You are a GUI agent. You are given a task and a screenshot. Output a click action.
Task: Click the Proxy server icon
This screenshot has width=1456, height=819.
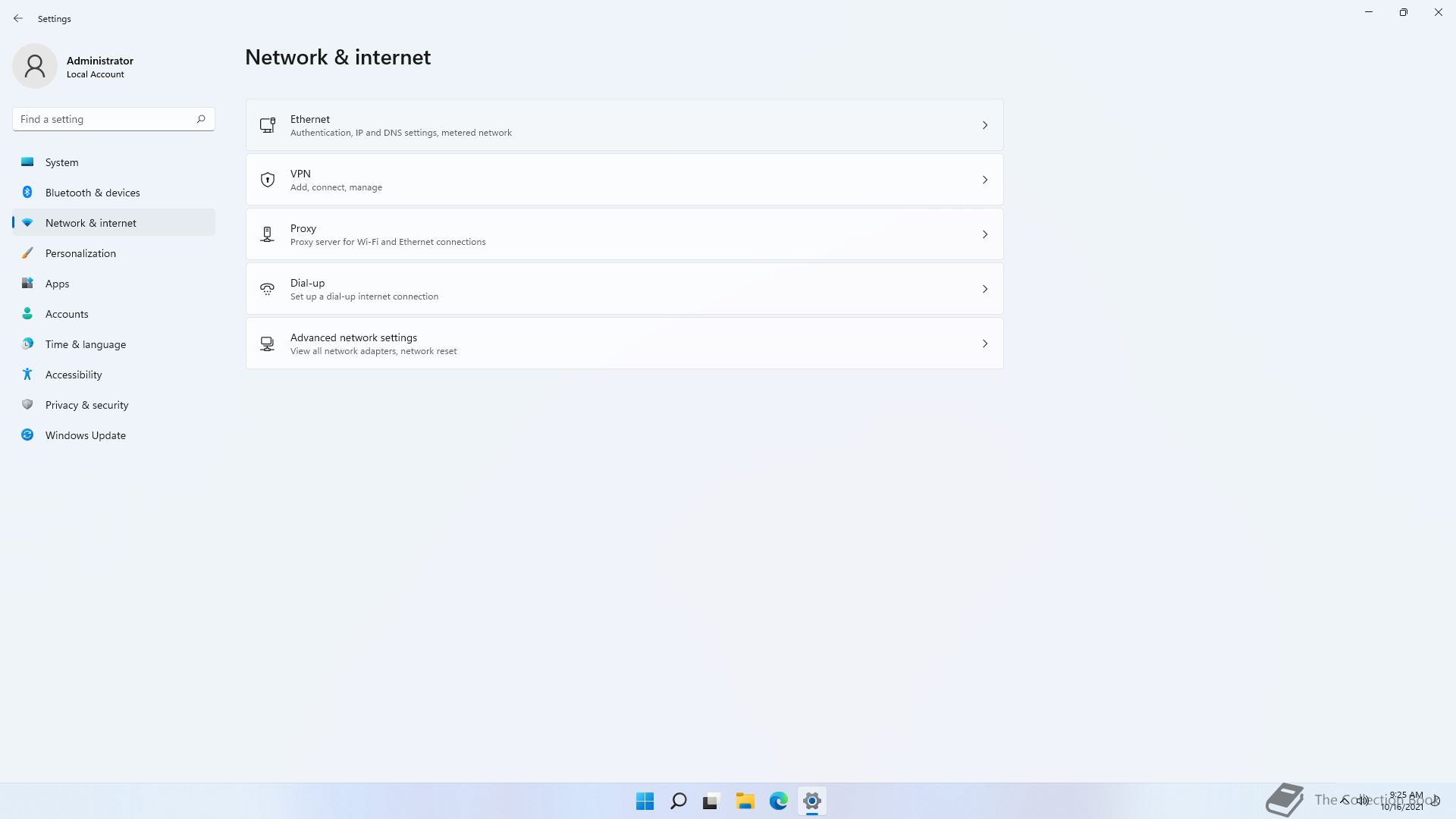click(x=267, y=234)
